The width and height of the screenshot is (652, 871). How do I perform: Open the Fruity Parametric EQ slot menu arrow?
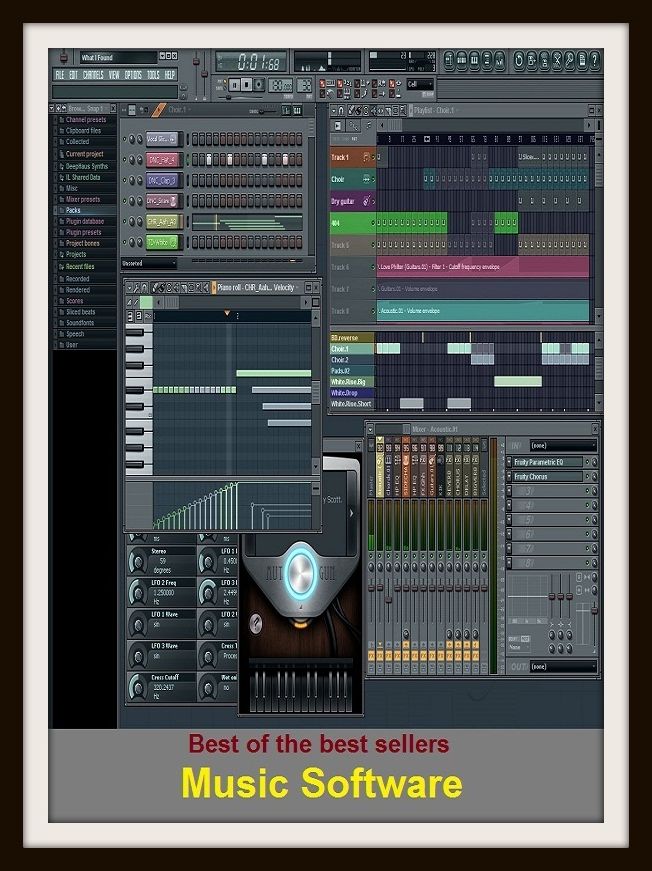pyautogui.click(x=509, y=462)
